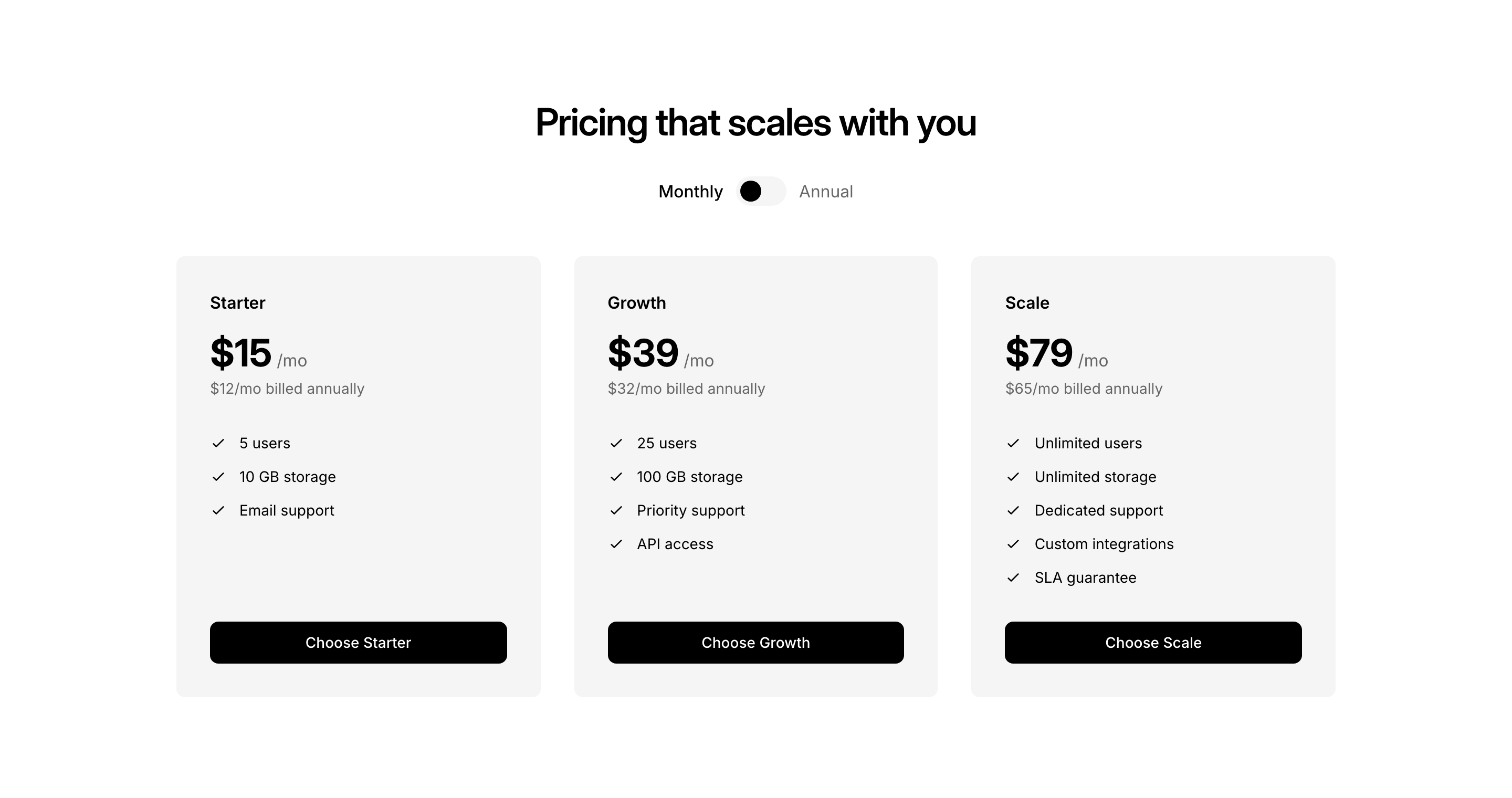
Task: Click checkmark beside SLA guarantee
Action: pyautogui.click(x=1013, y=578)
